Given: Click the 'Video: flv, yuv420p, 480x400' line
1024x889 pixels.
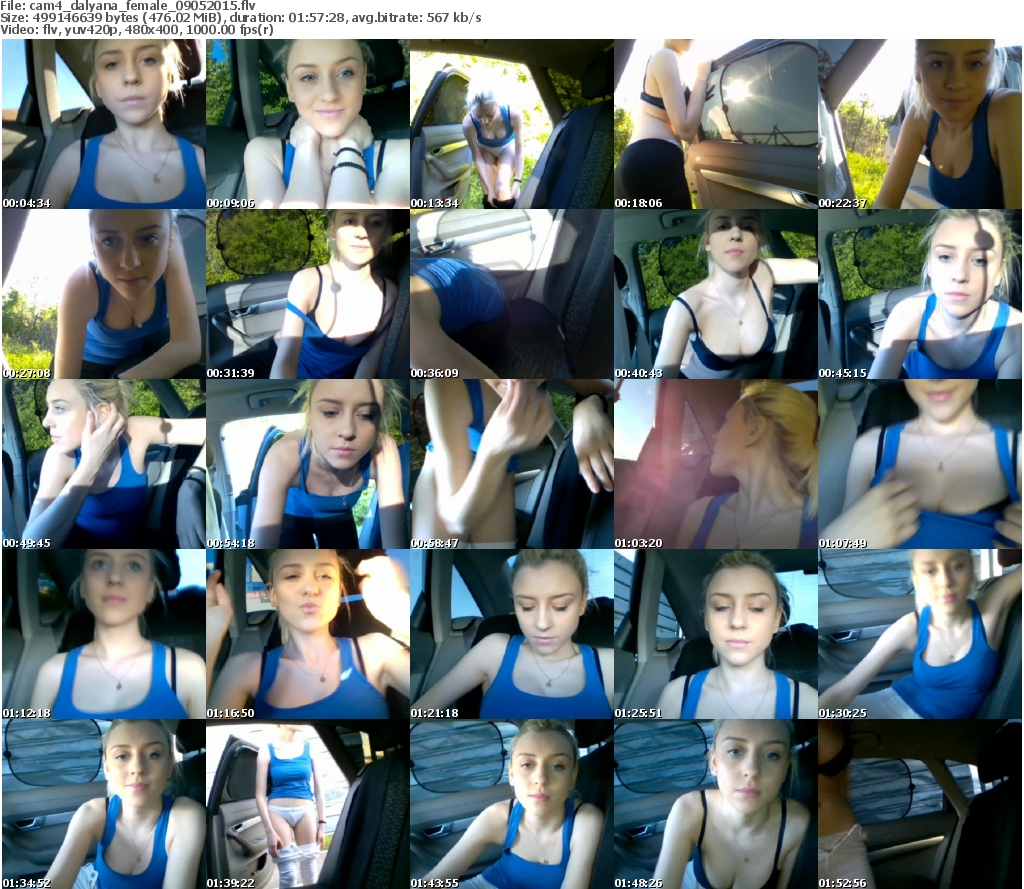Looking at the screenshot, I should click(x=136, y=30).
